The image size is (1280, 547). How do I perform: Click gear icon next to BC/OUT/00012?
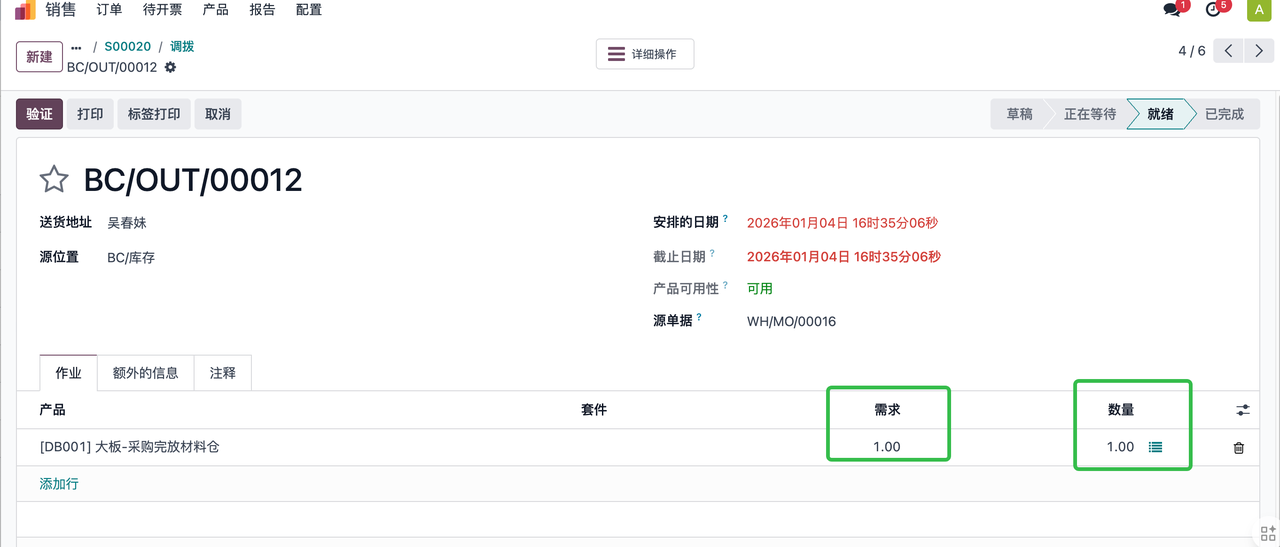pos(170,67)
